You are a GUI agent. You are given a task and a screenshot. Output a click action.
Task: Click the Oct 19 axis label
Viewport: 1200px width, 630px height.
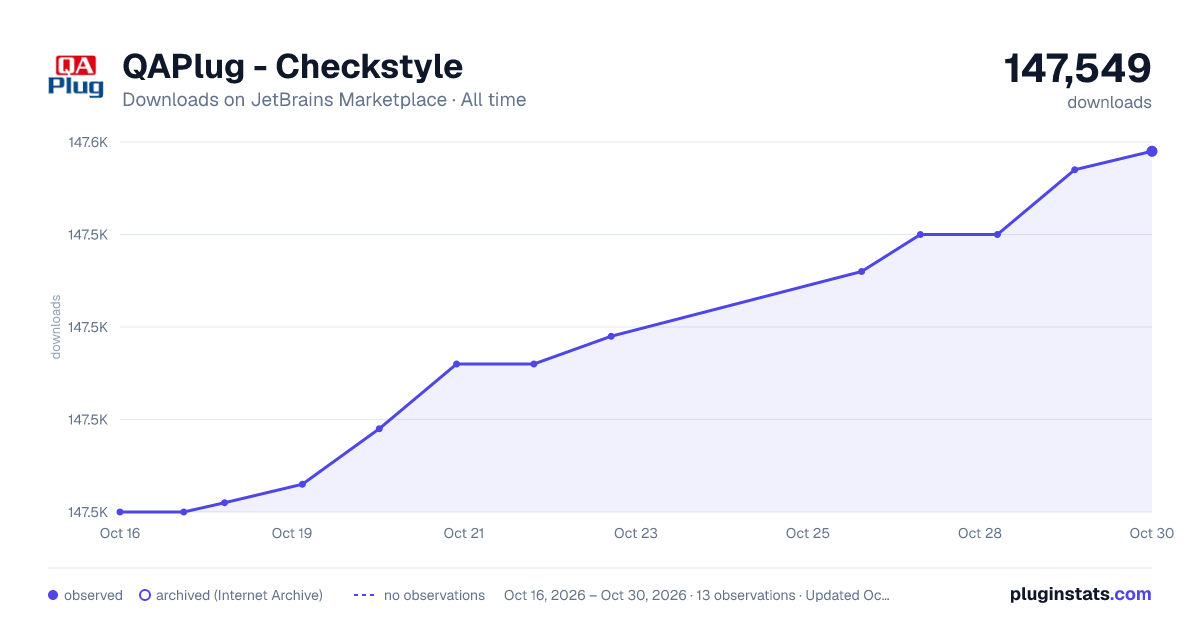(x=292, y=533)
